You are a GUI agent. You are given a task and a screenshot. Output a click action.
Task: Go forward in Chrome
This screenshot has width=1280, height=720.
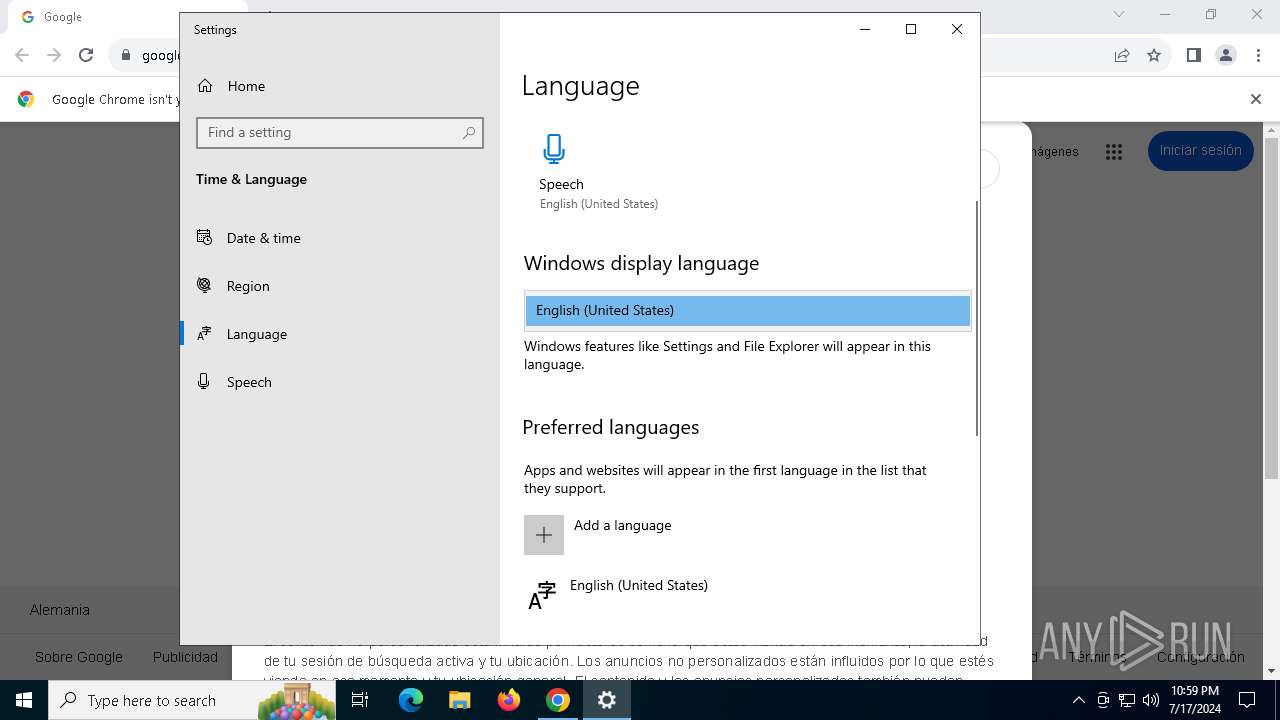tap(54, 56)
